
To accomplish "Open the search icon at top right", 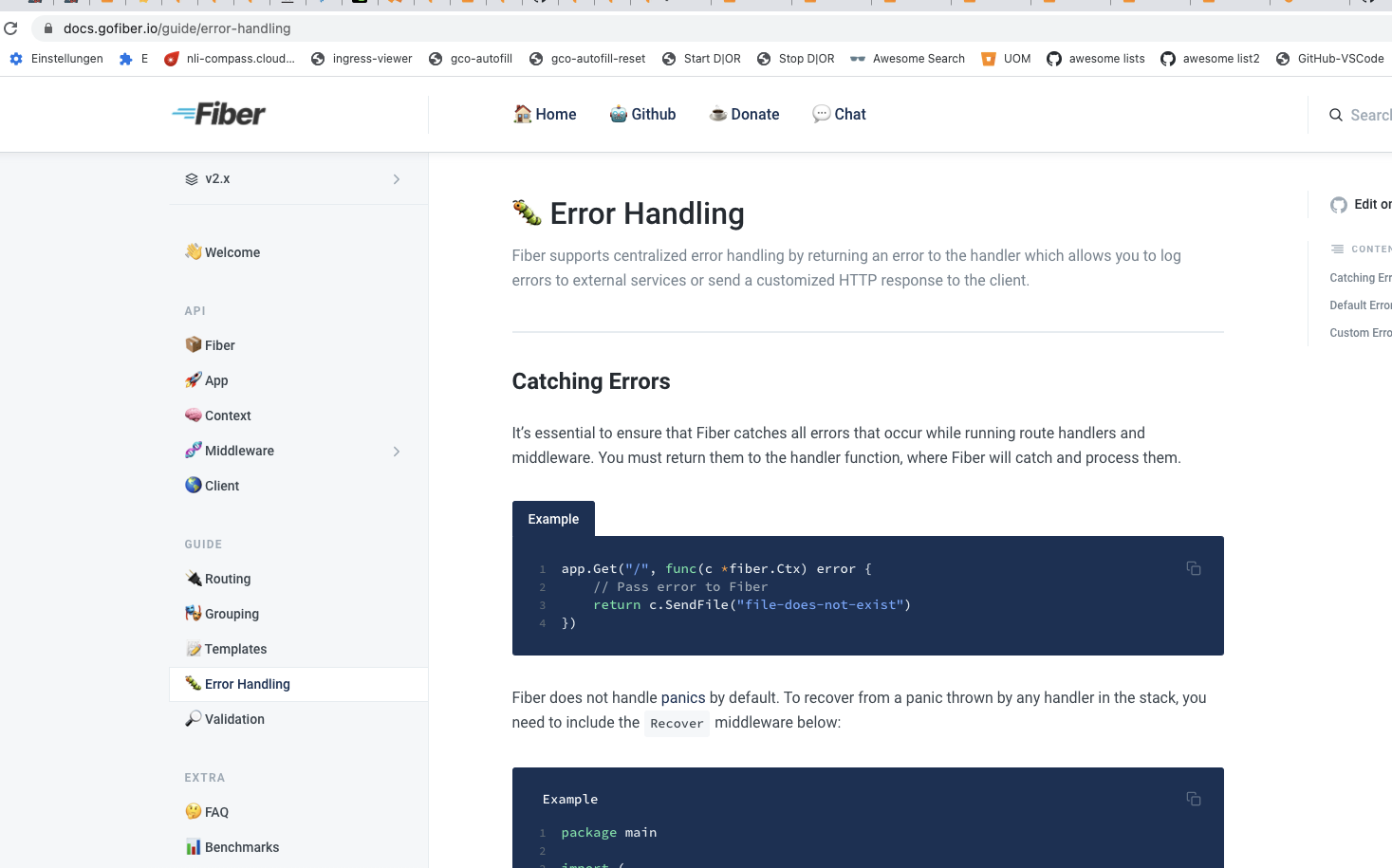I will (x=1335, y=115).
